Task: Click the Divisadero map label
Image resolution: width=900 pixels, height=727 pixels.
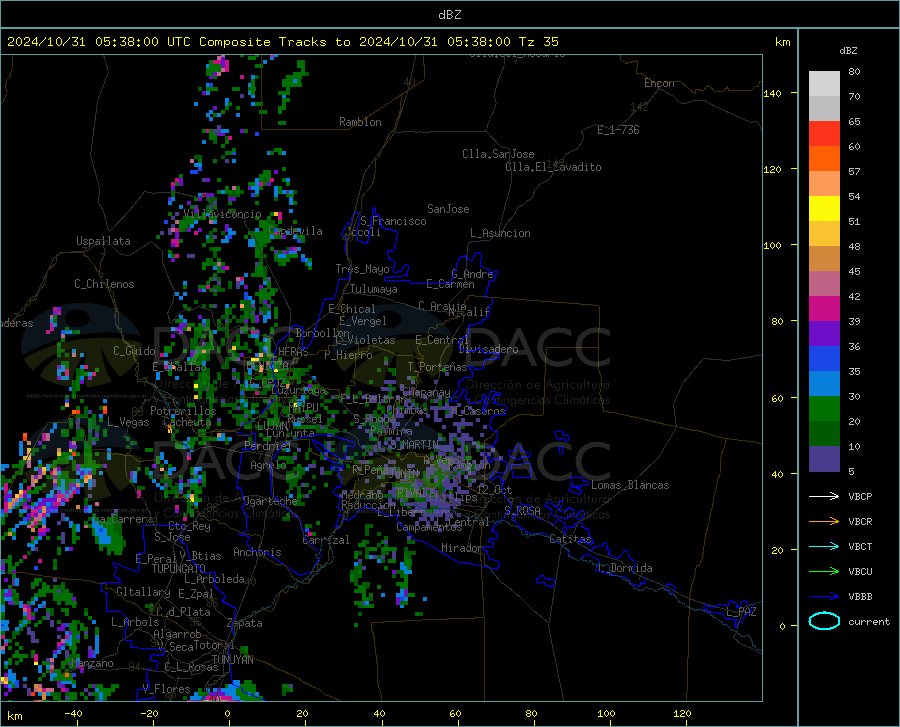Action: coord(488,349)
